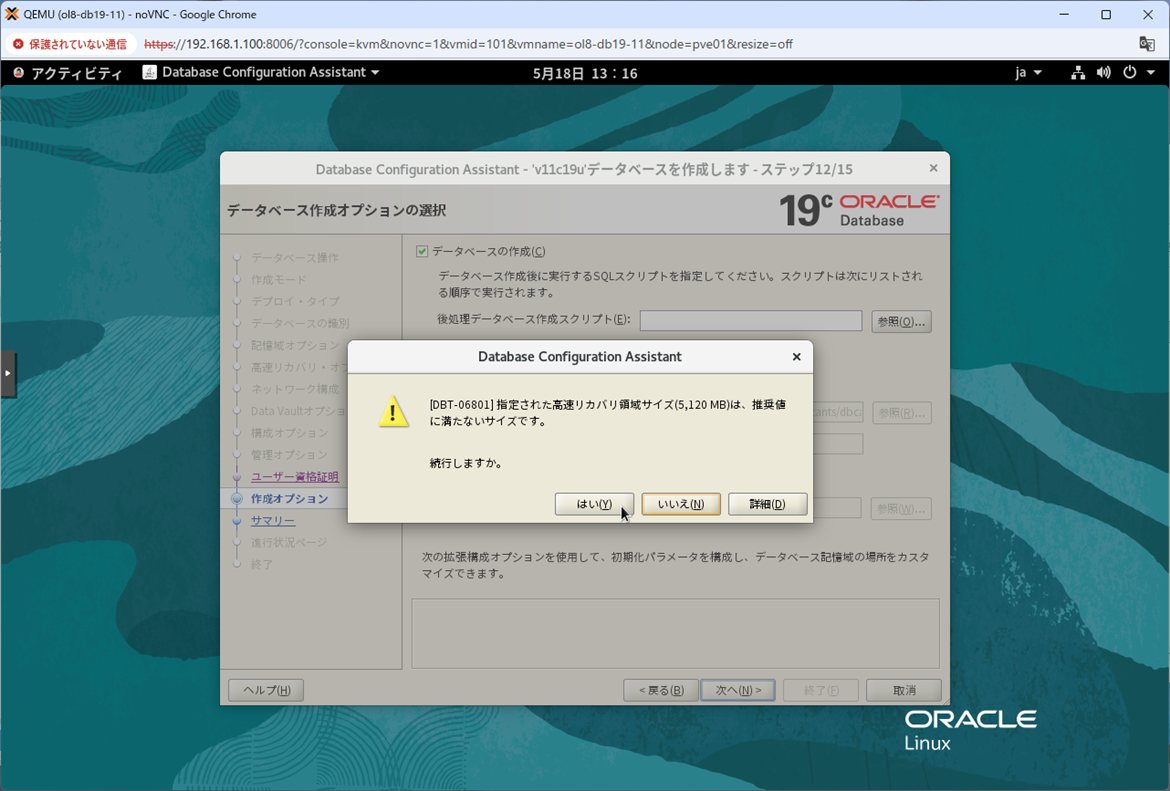Click 作成モード step in sidebar
1170x791 pixels.
(x=278, y=280)
